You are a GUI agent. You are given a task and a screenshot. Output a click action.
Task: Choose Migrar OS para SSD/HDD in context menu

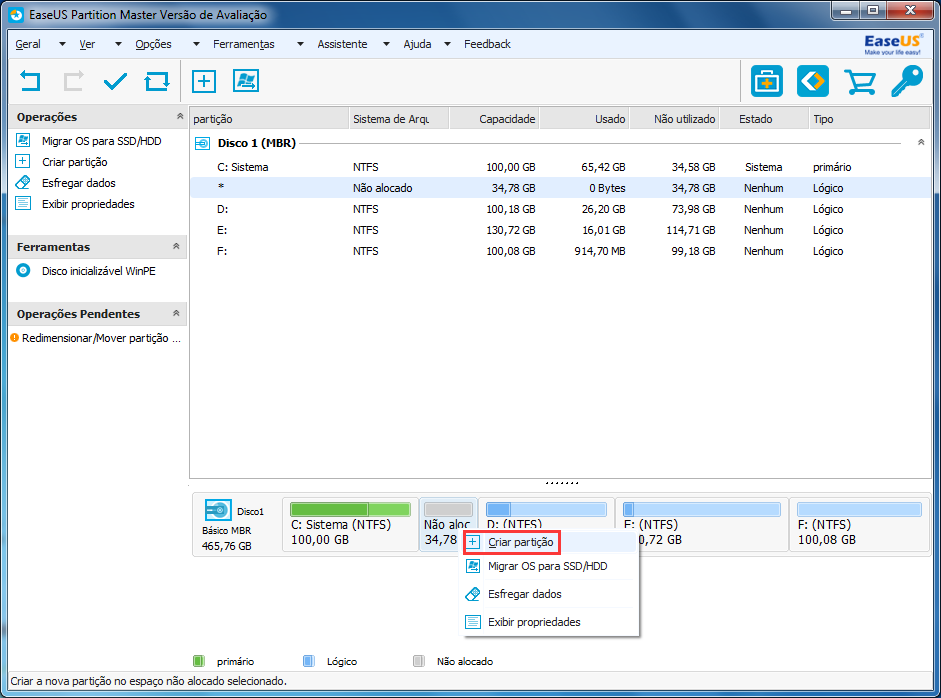(x=549, y=566)
